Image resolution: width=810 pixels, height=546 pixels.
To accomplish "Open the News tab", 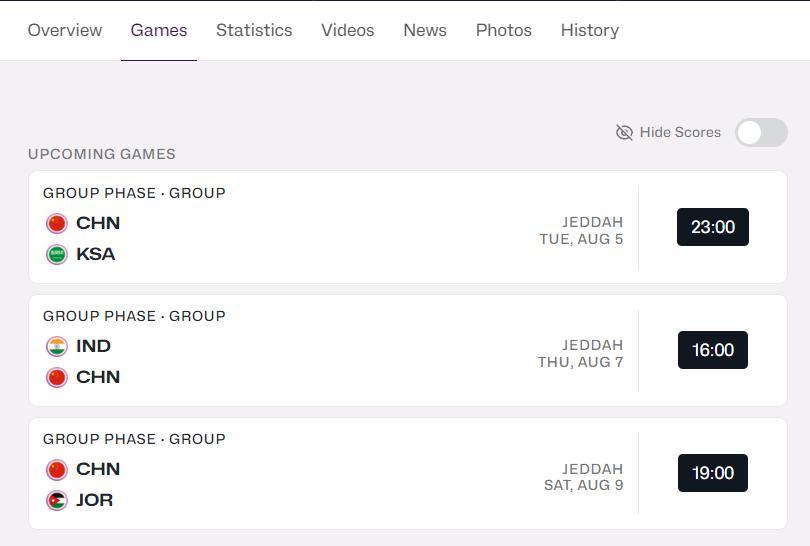I will 425,30.
